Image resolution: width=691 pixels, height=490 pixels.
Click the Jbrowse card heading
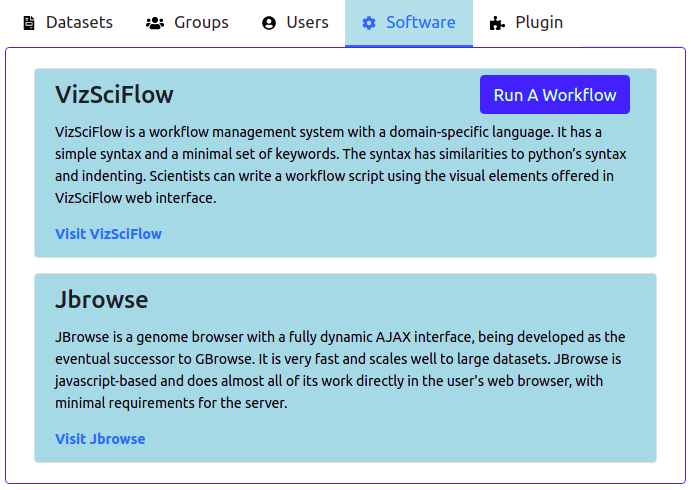tap(101, 300)
